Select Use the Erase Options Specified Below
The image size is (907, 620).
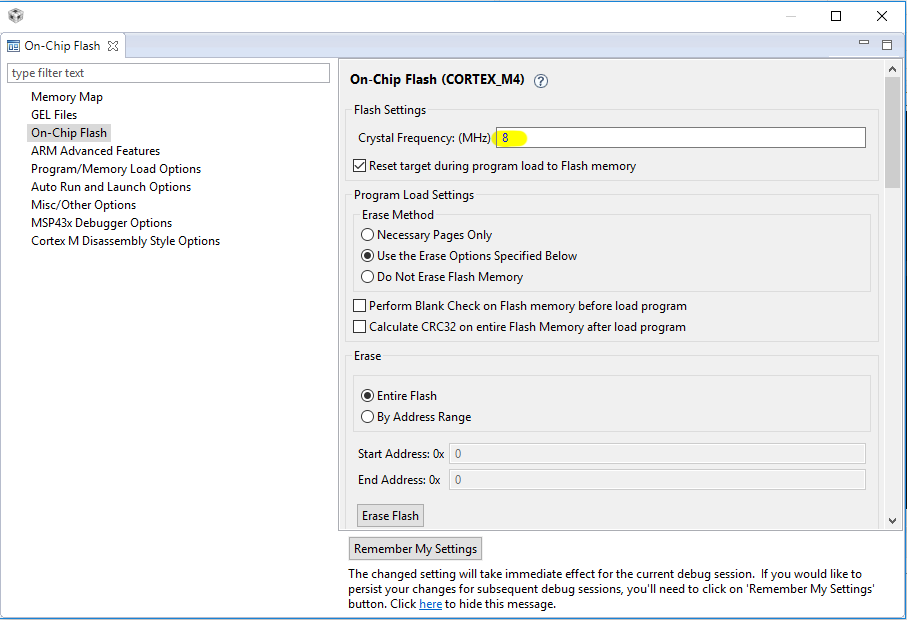click(367, 256)
